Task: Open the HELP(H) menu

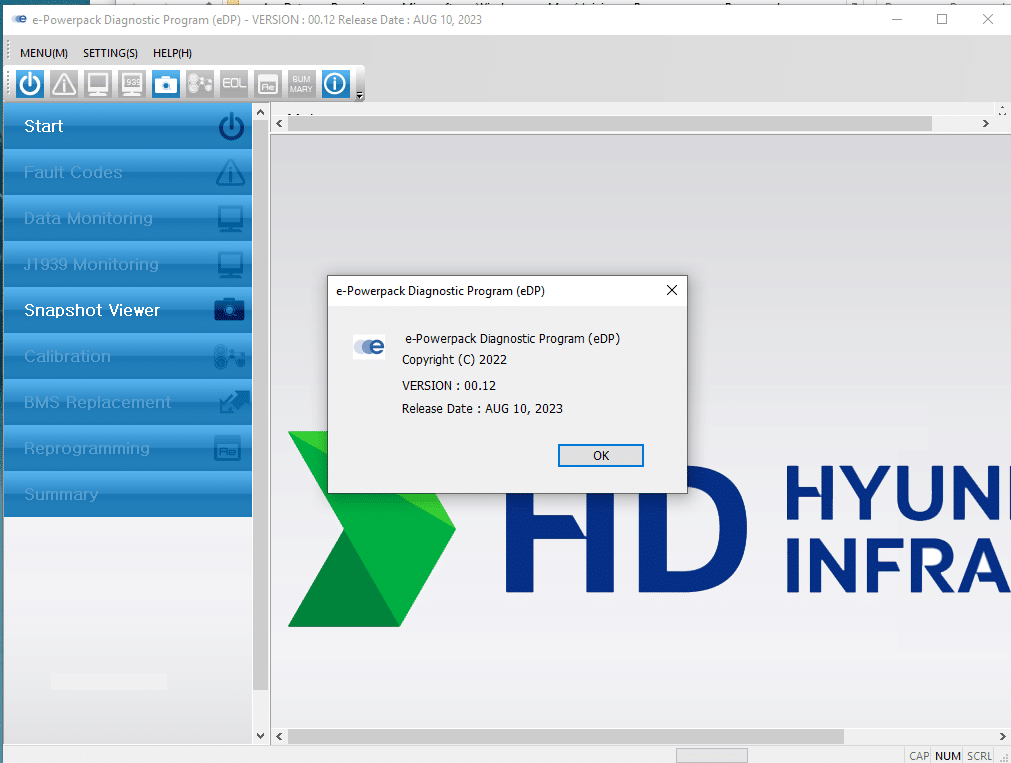Action: [172, 53]
